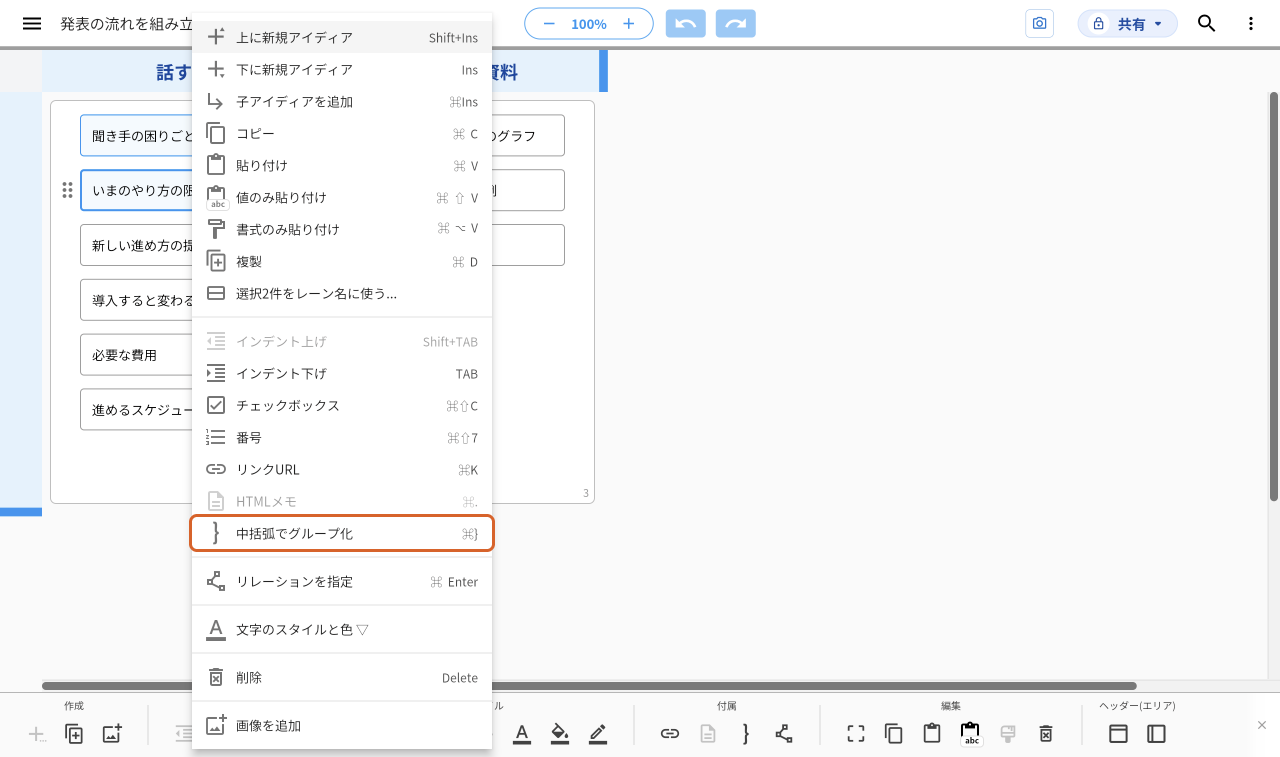Select 値のみ貼り付け menu entry
Screen dimensions: 1280x757
coord(342,197)
